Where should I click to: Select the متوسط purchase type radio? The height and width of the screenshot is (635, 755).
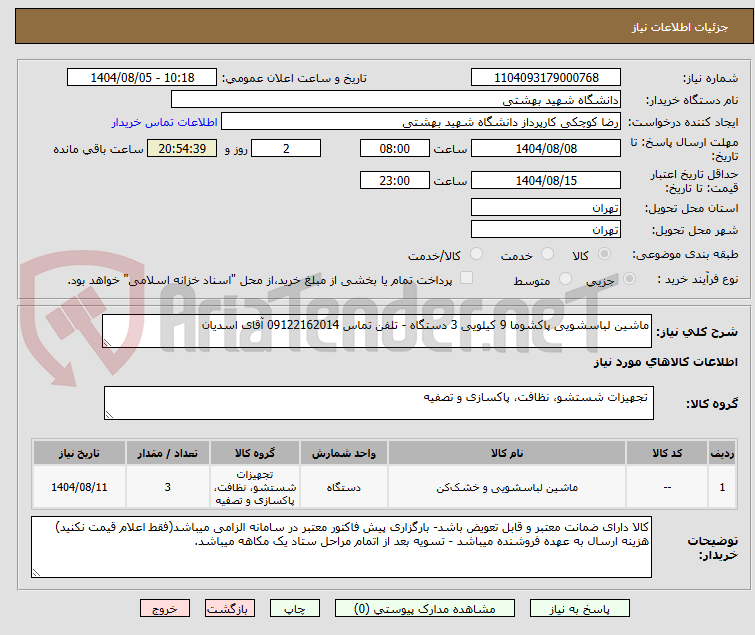pyautogui.click(x=565, y=279)
